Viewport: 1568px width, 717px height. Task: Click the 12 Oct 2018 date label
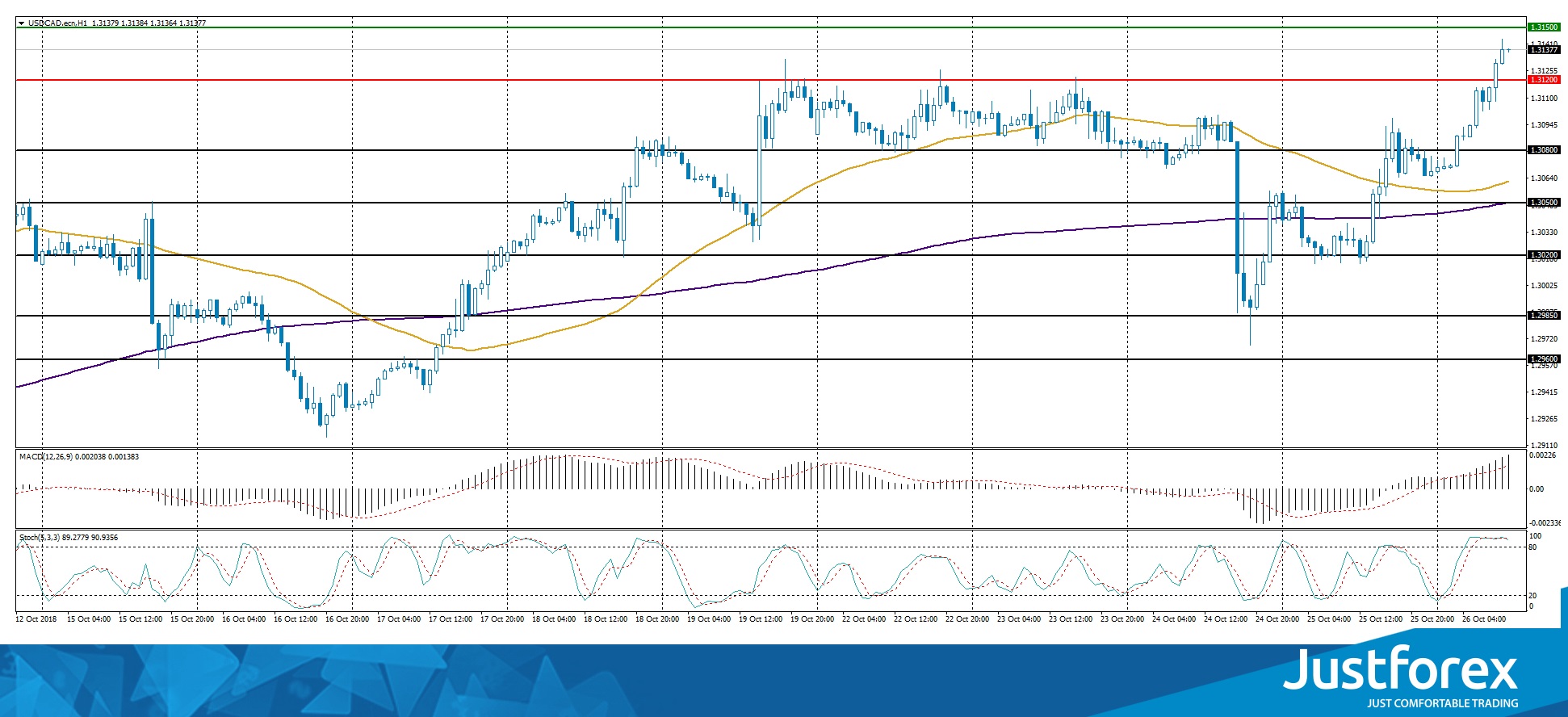point(36,619)
